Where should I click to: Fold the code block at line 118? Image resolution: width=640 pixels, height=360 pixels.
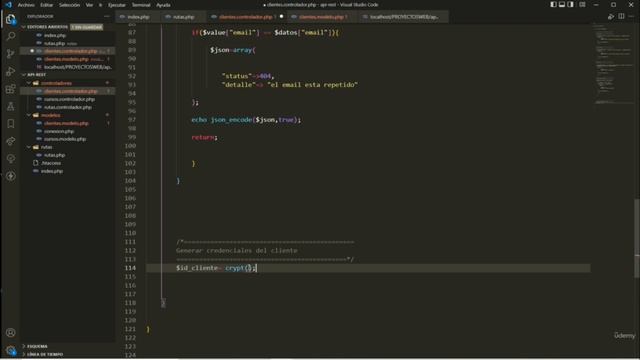[163, 303]
